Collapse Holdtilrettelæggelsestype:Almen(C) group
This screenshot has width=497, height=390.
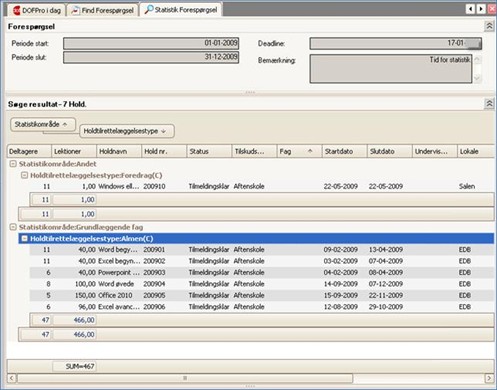(x=24, y=239)
